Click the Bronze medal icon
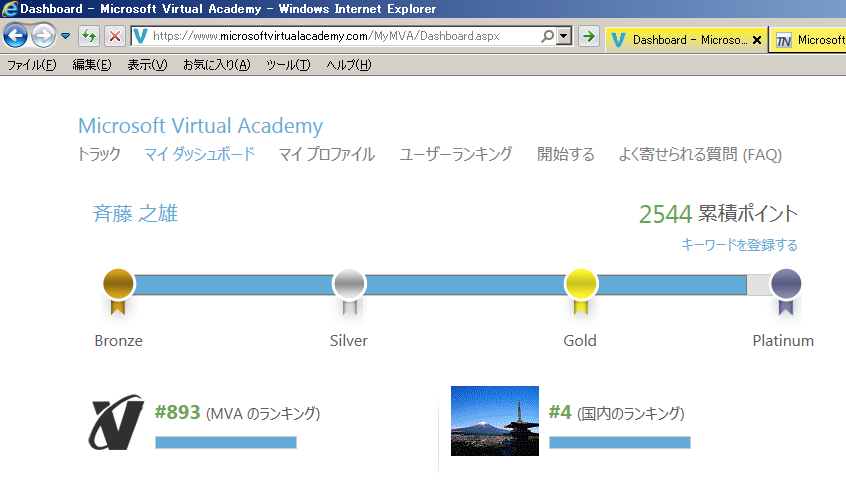This screenshot has width=846, height=486. [x=119, y=286]
